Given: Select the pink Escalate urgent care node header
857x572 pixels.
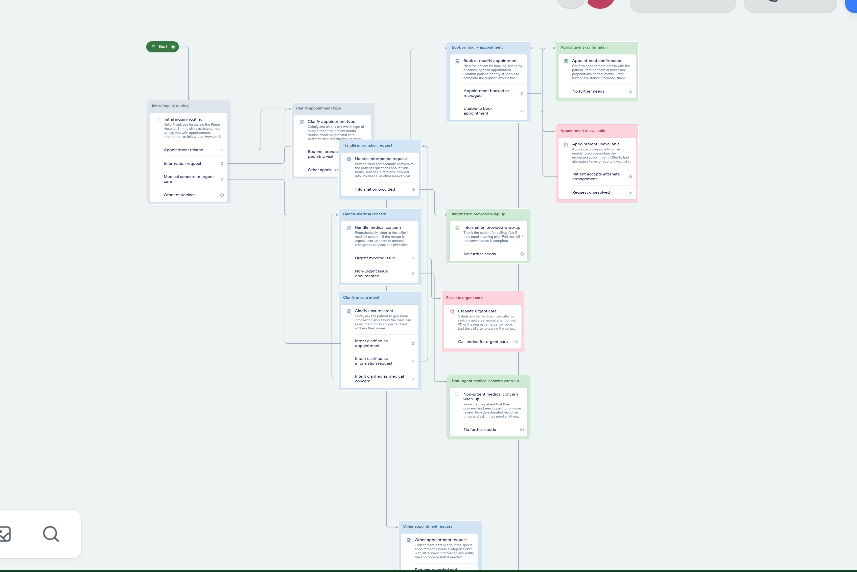Looking at the screenshot, I should tap(483, 298).
